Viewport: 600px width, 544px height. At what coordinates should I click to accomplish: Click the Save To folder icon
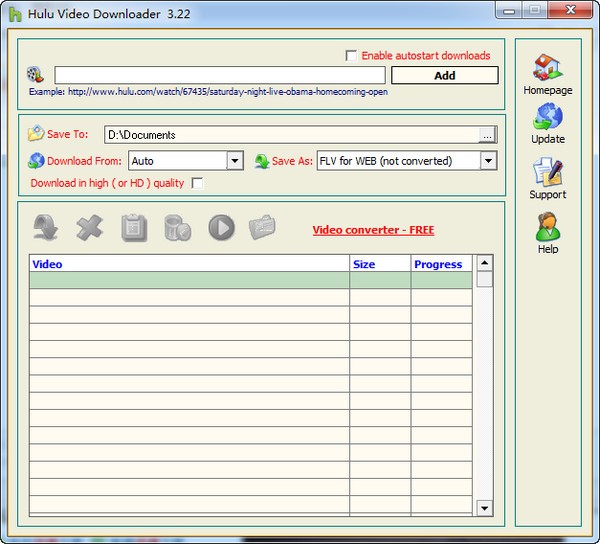coord(36,134)
